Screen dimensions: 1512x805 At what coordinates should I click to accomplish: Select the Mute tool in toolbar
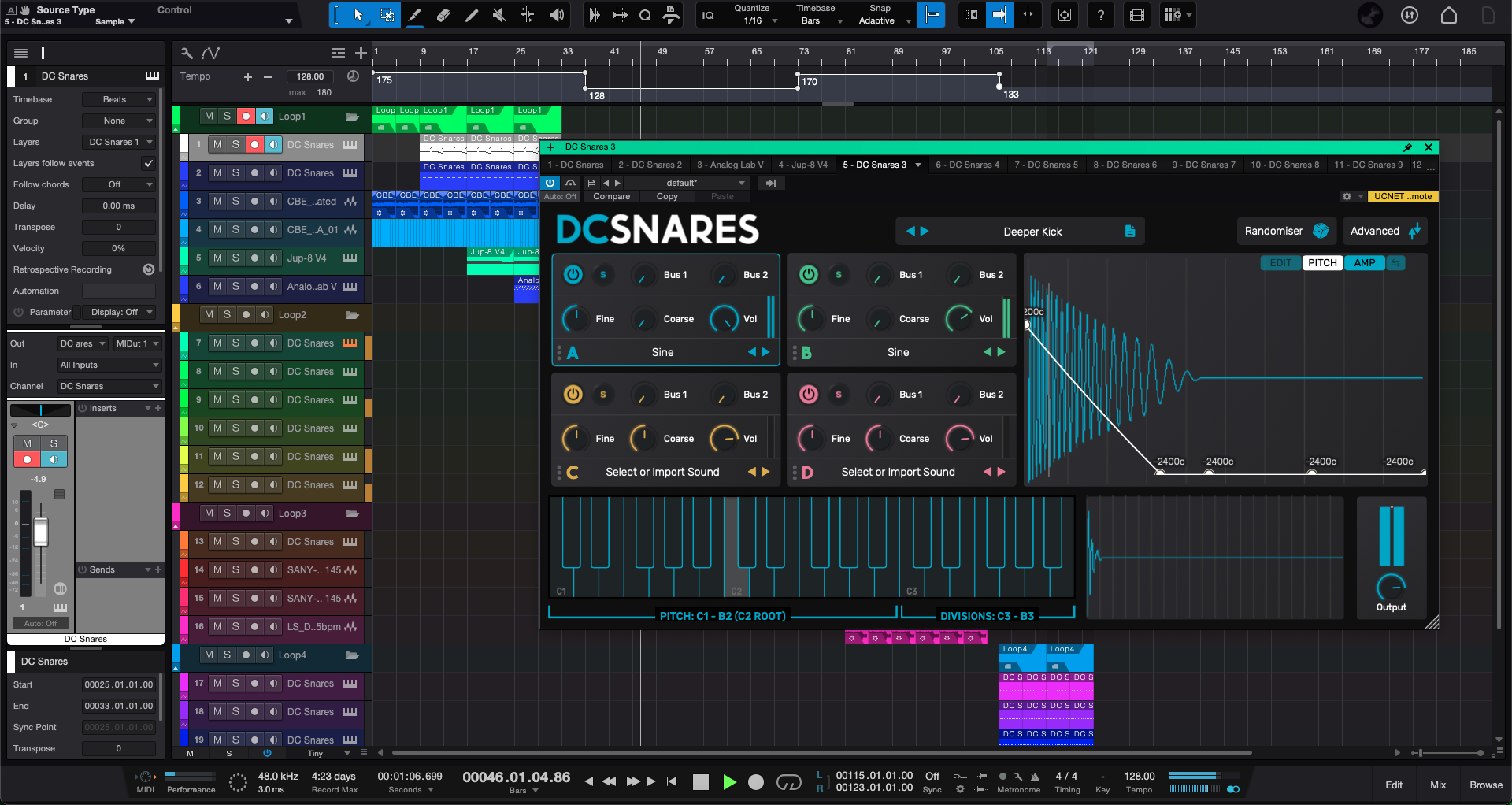(499, 15)
